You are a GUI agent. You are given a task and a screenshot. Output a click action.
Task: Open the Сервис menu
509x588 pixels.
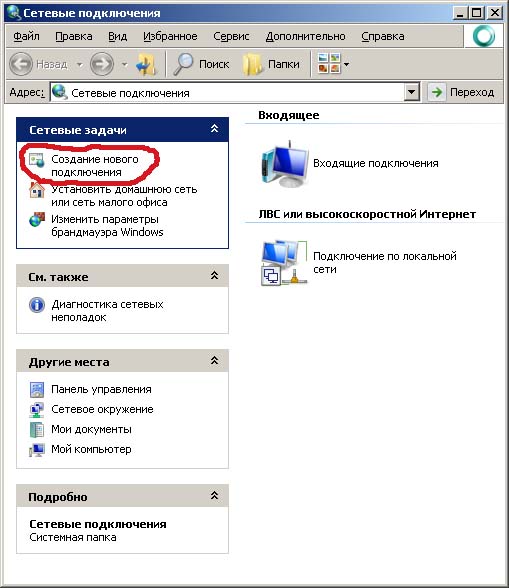231,36
